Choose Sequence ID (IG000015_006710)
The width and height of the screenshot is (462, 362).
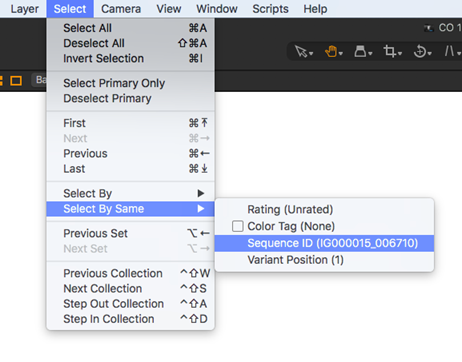tap(324, 243)
